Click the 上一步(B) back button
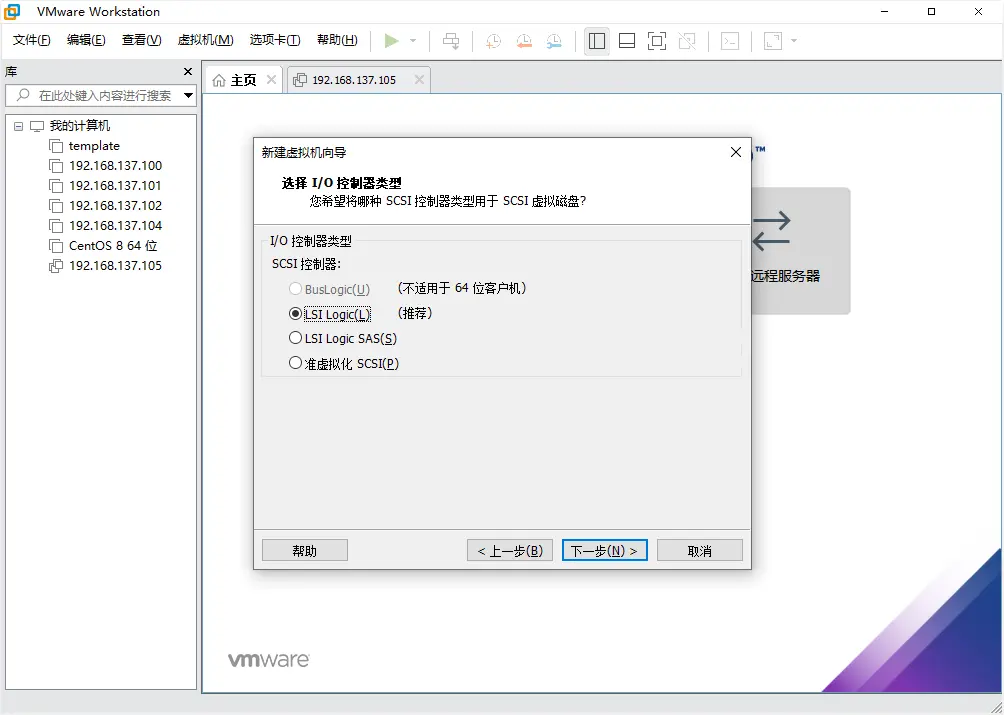 point(510,550)
